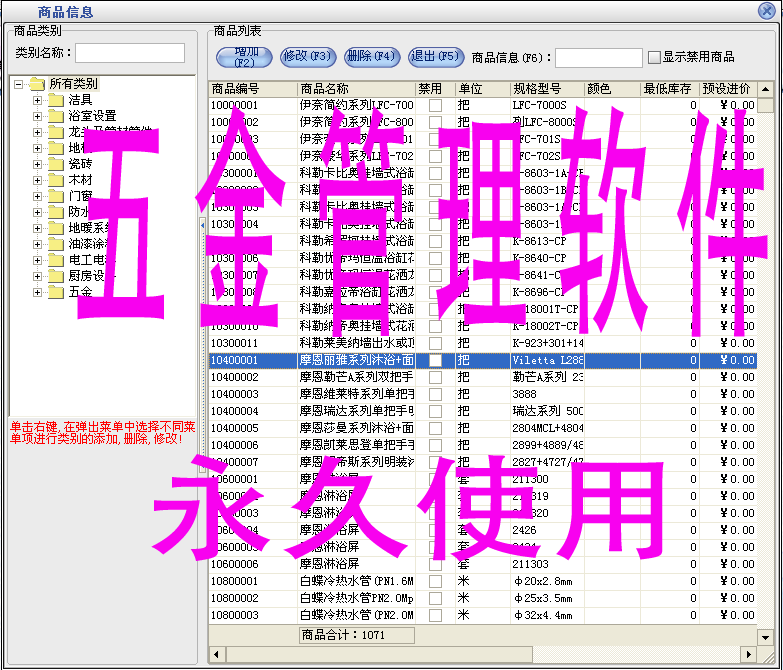Click the vertical scrollbar down arrow

point(766,638)
